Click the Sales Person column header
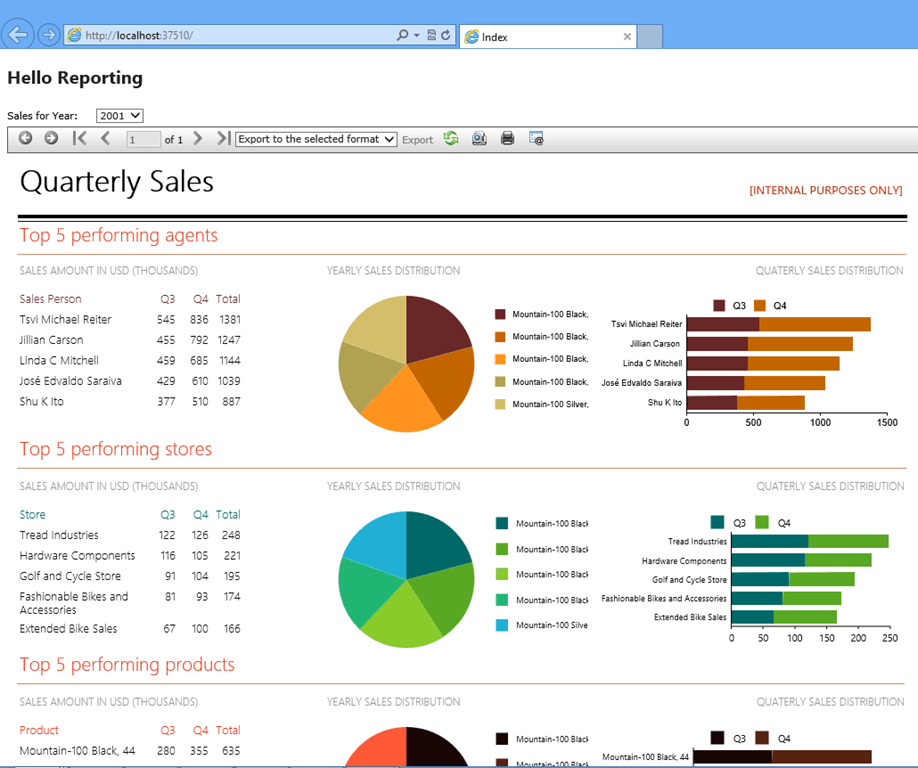 (x=50, y=299)
